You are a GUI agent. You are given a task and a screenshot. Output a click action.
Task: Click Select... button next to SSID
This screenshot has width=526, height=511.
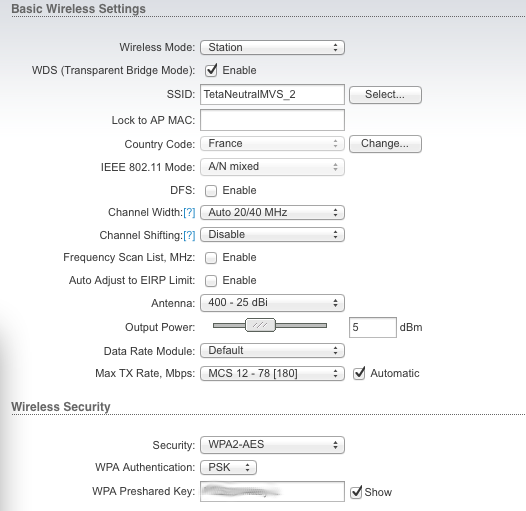(x=385, y=95)
